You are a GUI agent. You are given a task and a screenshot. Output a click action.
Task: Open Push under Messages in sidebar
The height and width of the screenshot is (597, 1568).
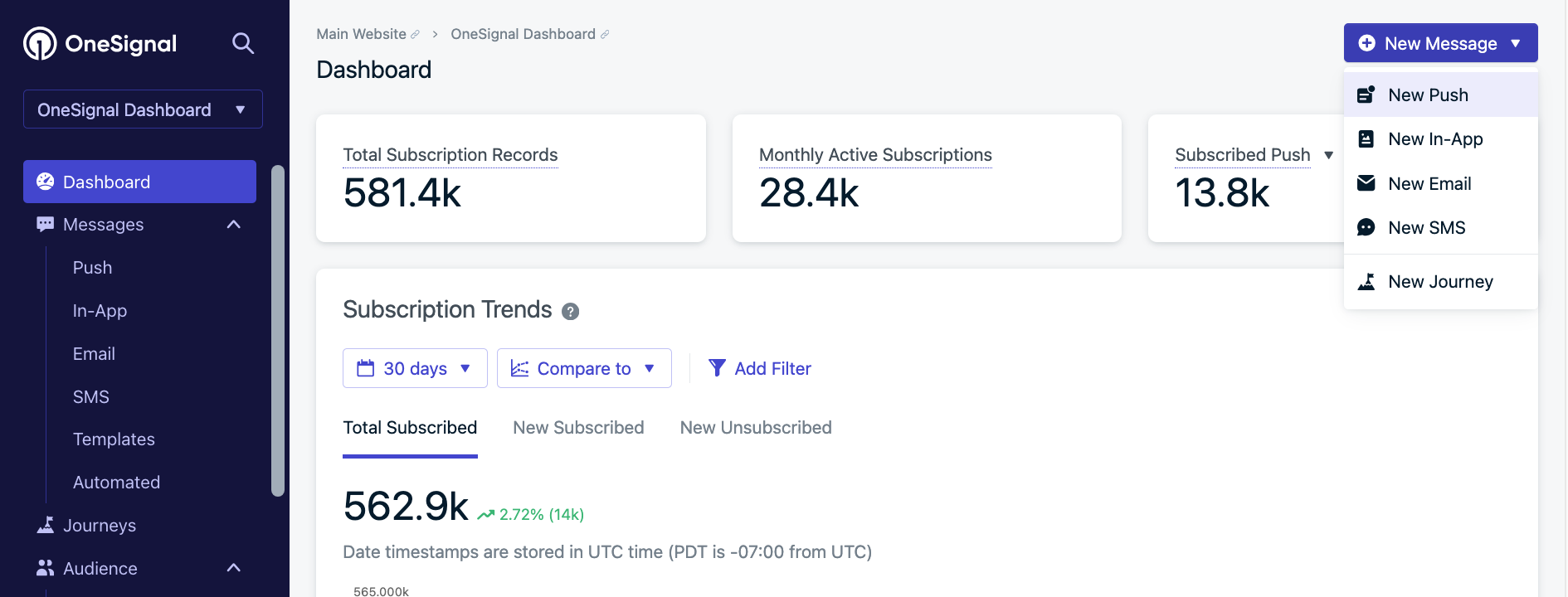pyautogui.click(x=92, y=268)
